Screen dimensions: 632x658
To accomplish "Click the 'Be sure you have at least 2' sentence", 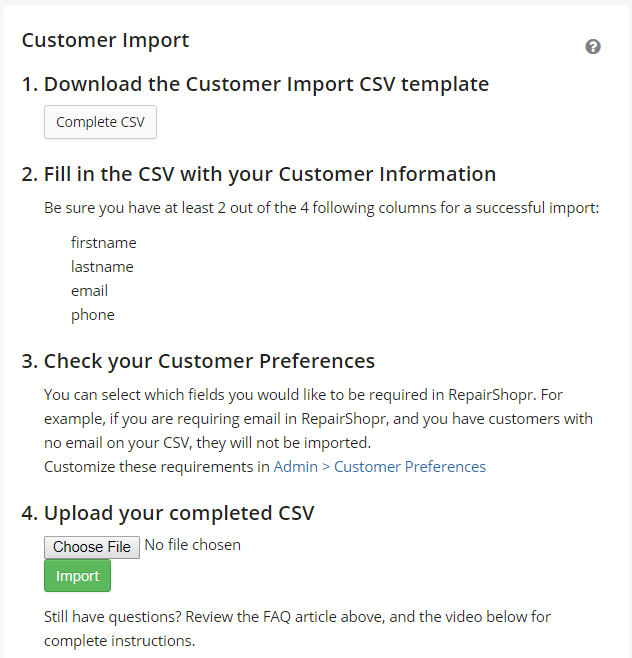I will [321, 208].
